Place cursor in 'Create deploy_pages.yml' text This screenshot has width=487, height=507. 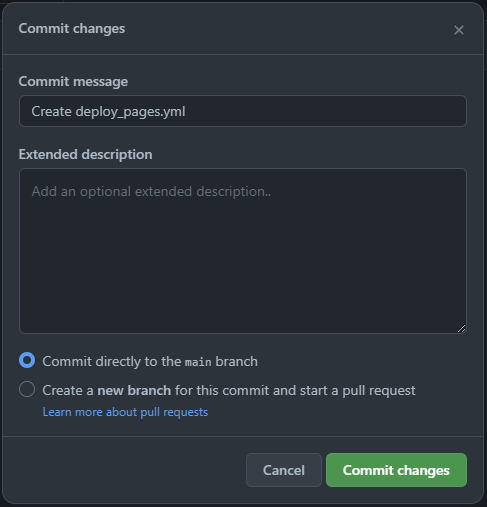[x=108, y=111]
